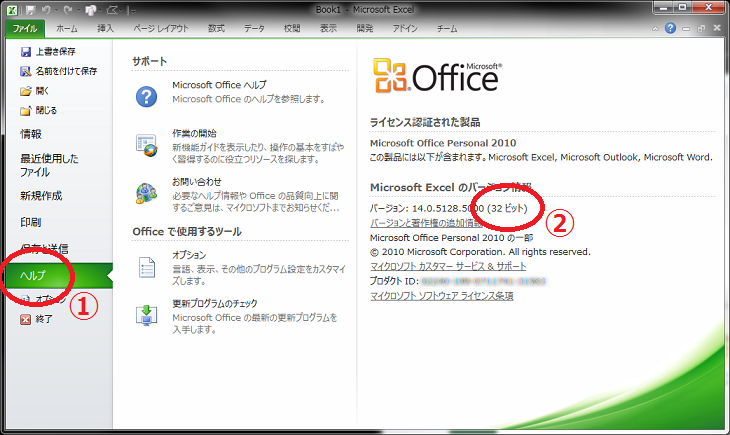Switch to the 数式 ribbon tab
Screen dimensions: 730x435
[216, 28]
